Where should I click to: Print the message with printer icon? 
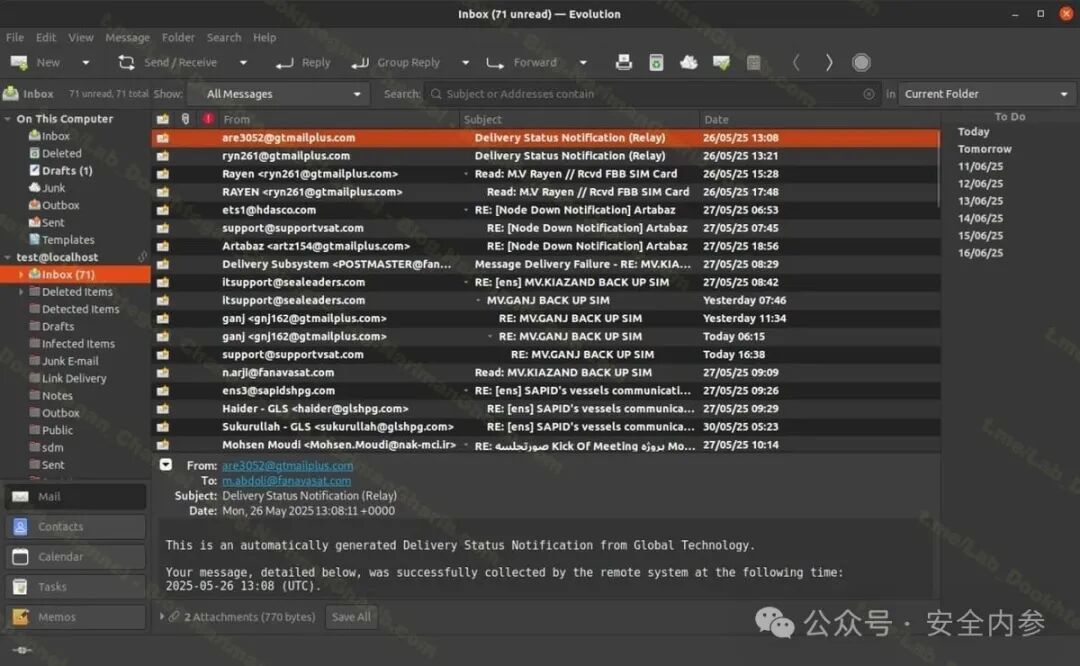(x=623, y=63)
